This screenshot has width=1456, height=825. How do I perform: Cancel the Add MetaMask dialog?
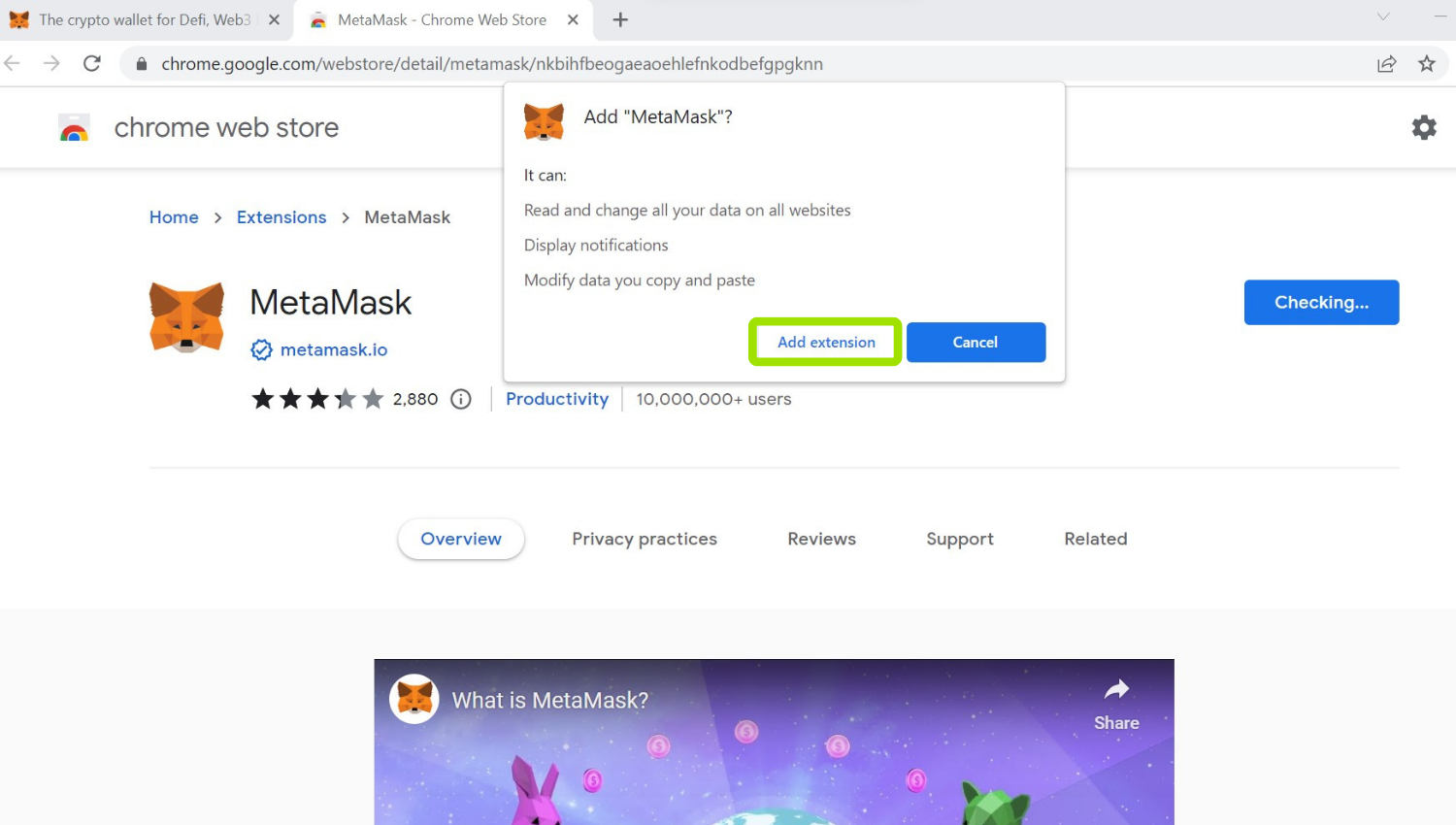click(976, 343)
